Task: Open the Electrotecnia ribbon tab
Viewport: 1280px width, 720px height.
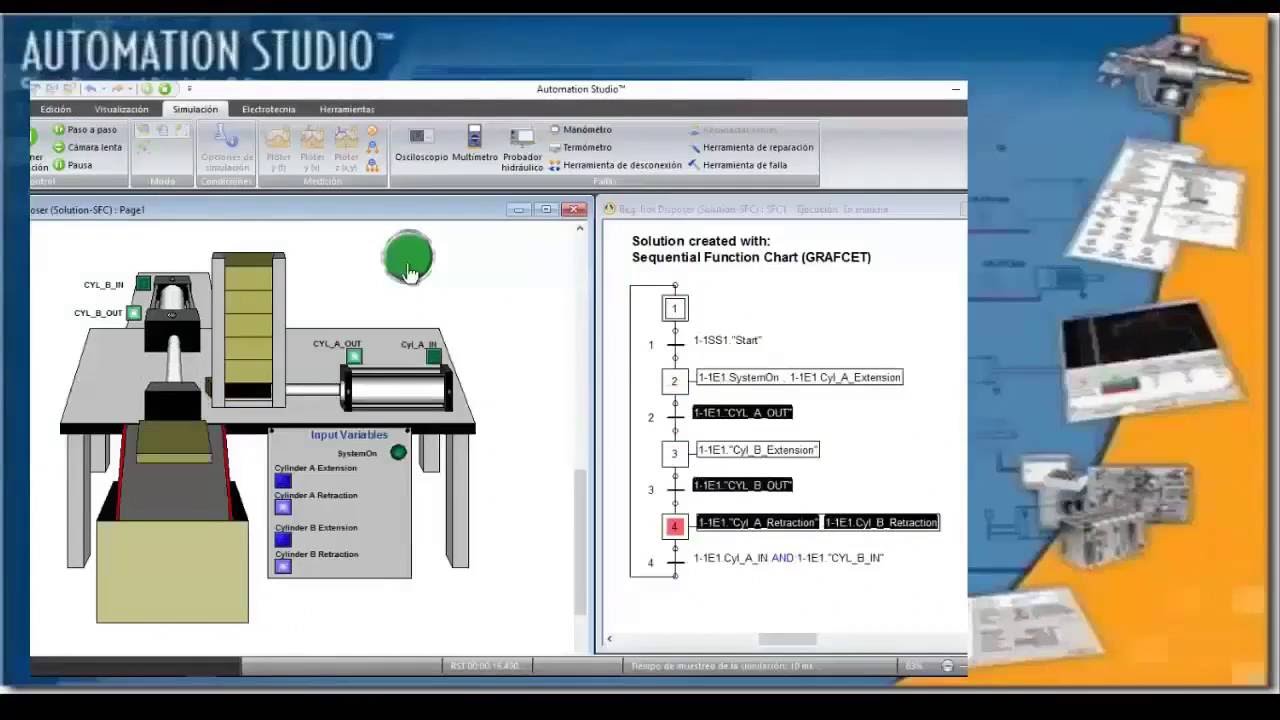Action: [x=268, y=109]
